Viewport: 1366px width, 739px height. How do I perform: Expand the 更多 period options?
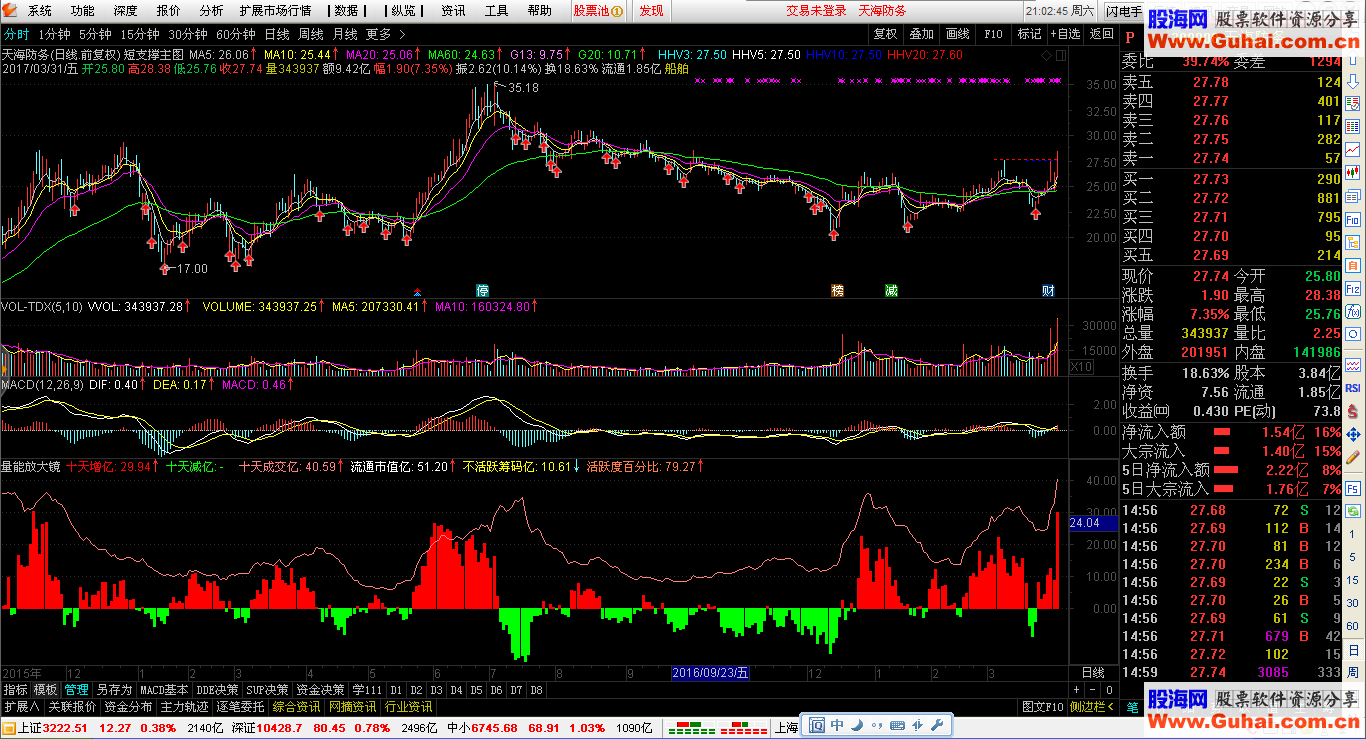[x=384, y=33]
